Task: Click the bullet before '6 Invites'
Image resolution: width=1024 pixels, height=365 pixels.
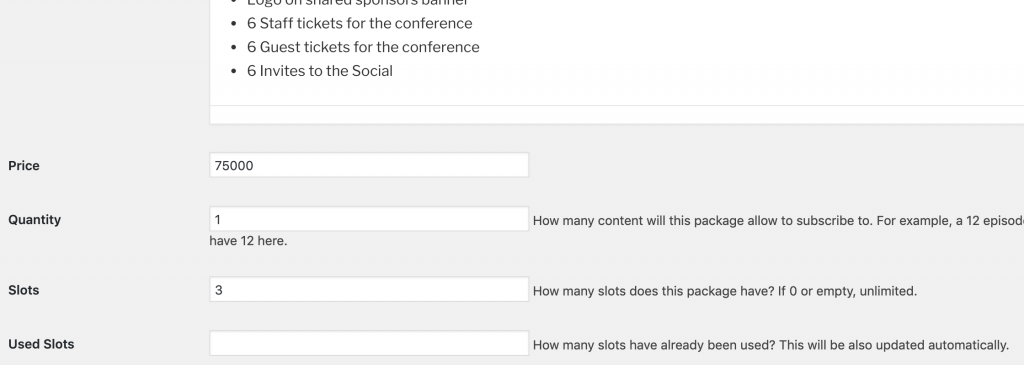Action: (234, 71)
